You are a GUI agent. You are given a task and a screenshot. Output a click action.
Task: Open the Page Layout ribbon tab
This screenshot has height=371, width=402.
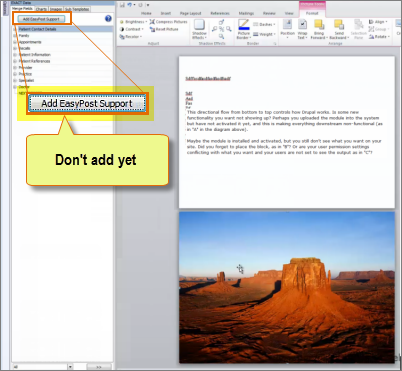[x=190, y=13]
